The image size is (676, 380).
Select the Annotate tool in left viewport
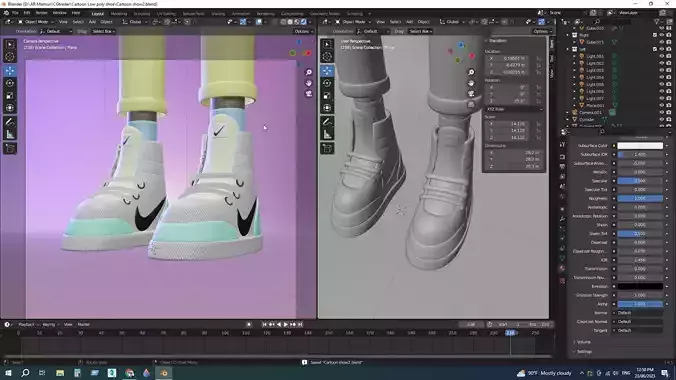coord(10,122)
